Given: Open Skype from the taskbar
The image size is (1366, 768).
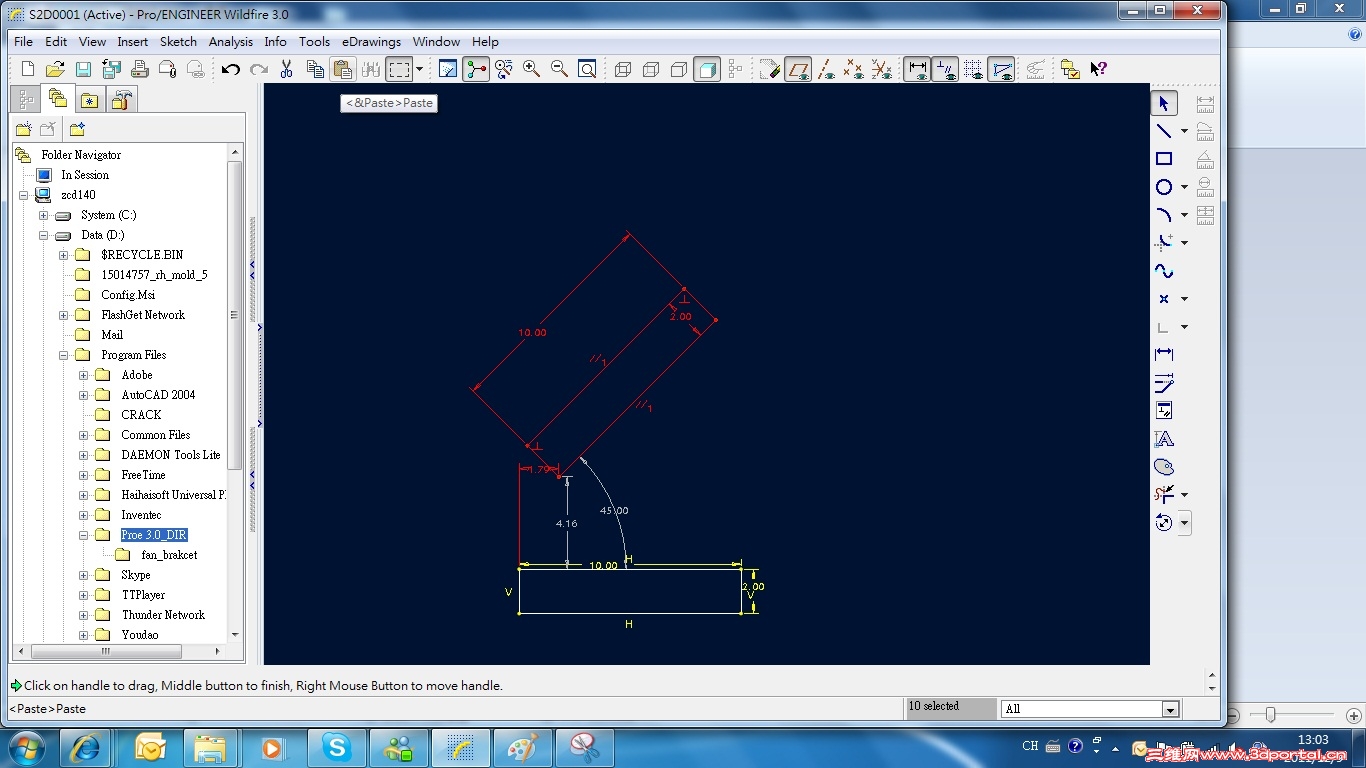Looking at the screenshot, I should coord(336,748).
